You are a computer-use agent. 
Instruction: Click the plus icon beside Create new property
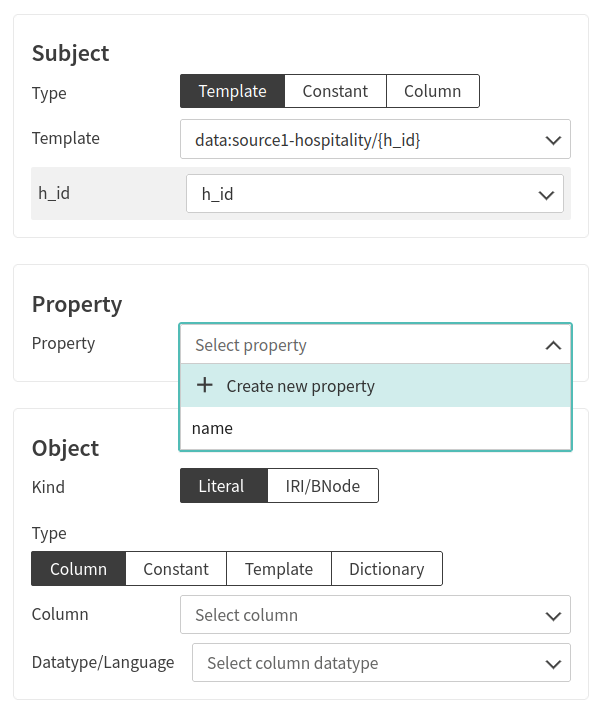pyautogui.click(x=205, y=385)
